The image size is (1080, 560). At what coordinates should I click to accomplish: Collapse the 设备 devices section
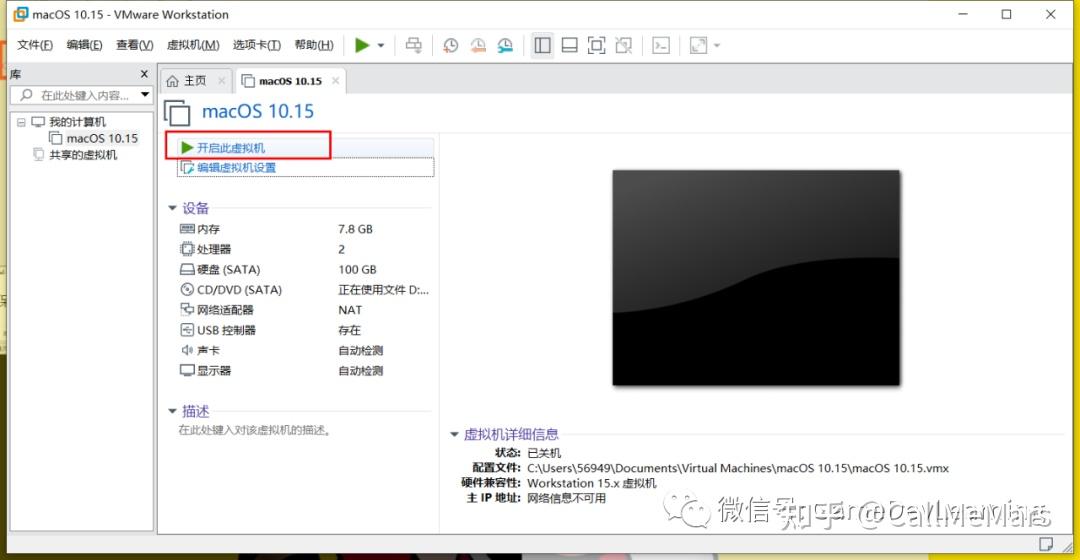point(172,207)
